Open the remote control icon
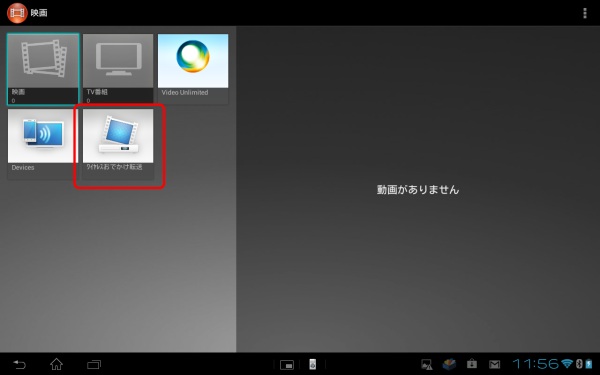Screen dimensions: 600x375 (x=313, y=364)
